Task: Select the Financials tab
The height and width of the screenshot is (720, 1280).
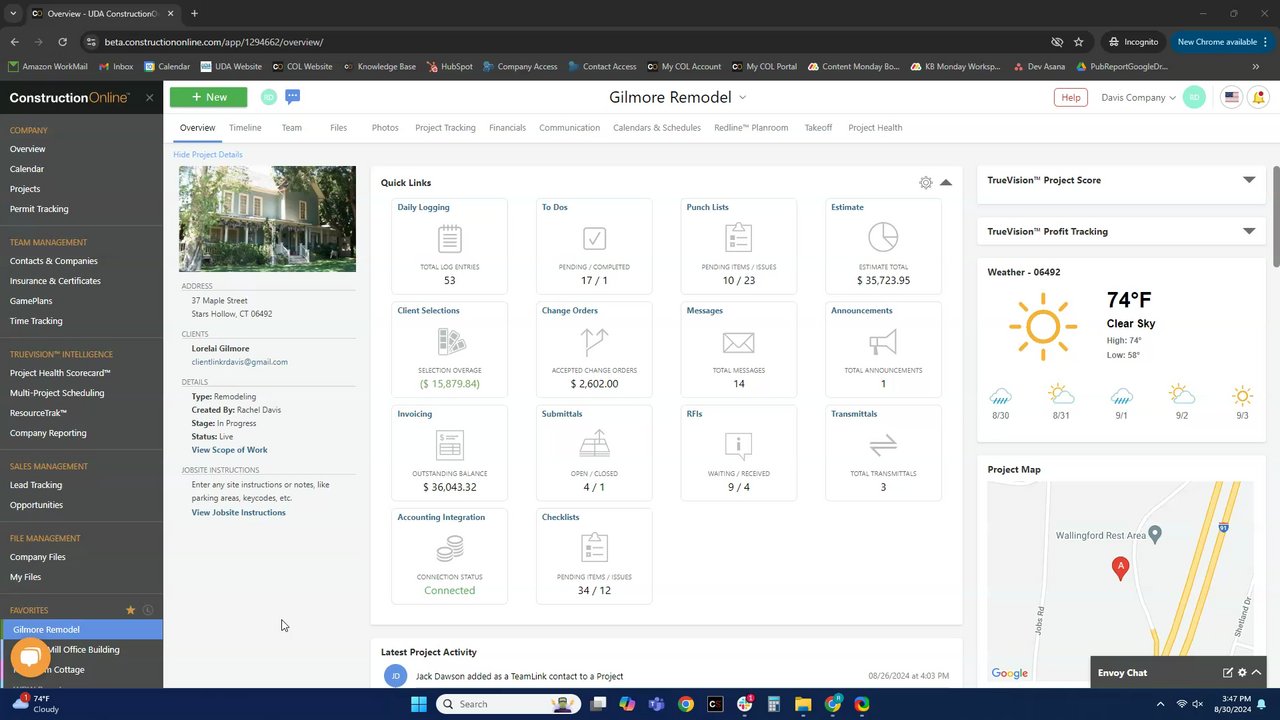Action: 507,128
